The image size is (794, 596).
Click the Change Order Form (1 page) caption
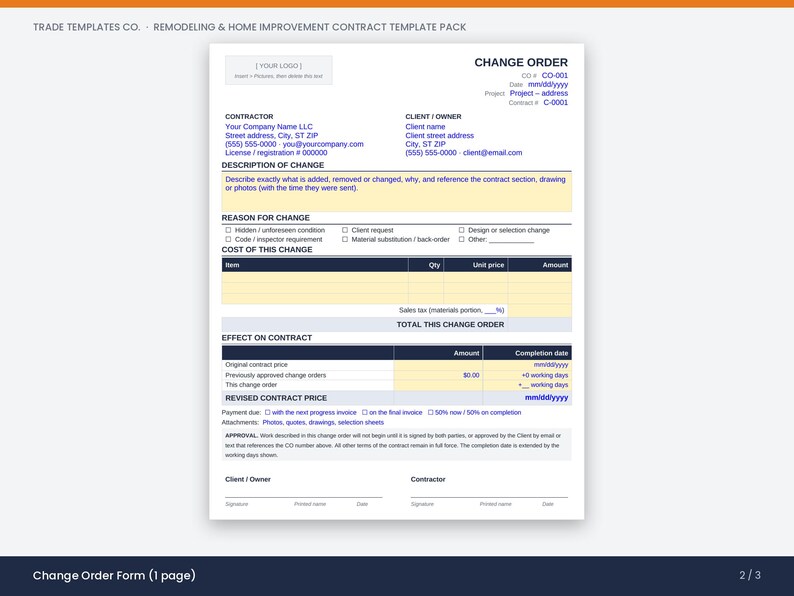pyautogui.click(x=114, y=575)
